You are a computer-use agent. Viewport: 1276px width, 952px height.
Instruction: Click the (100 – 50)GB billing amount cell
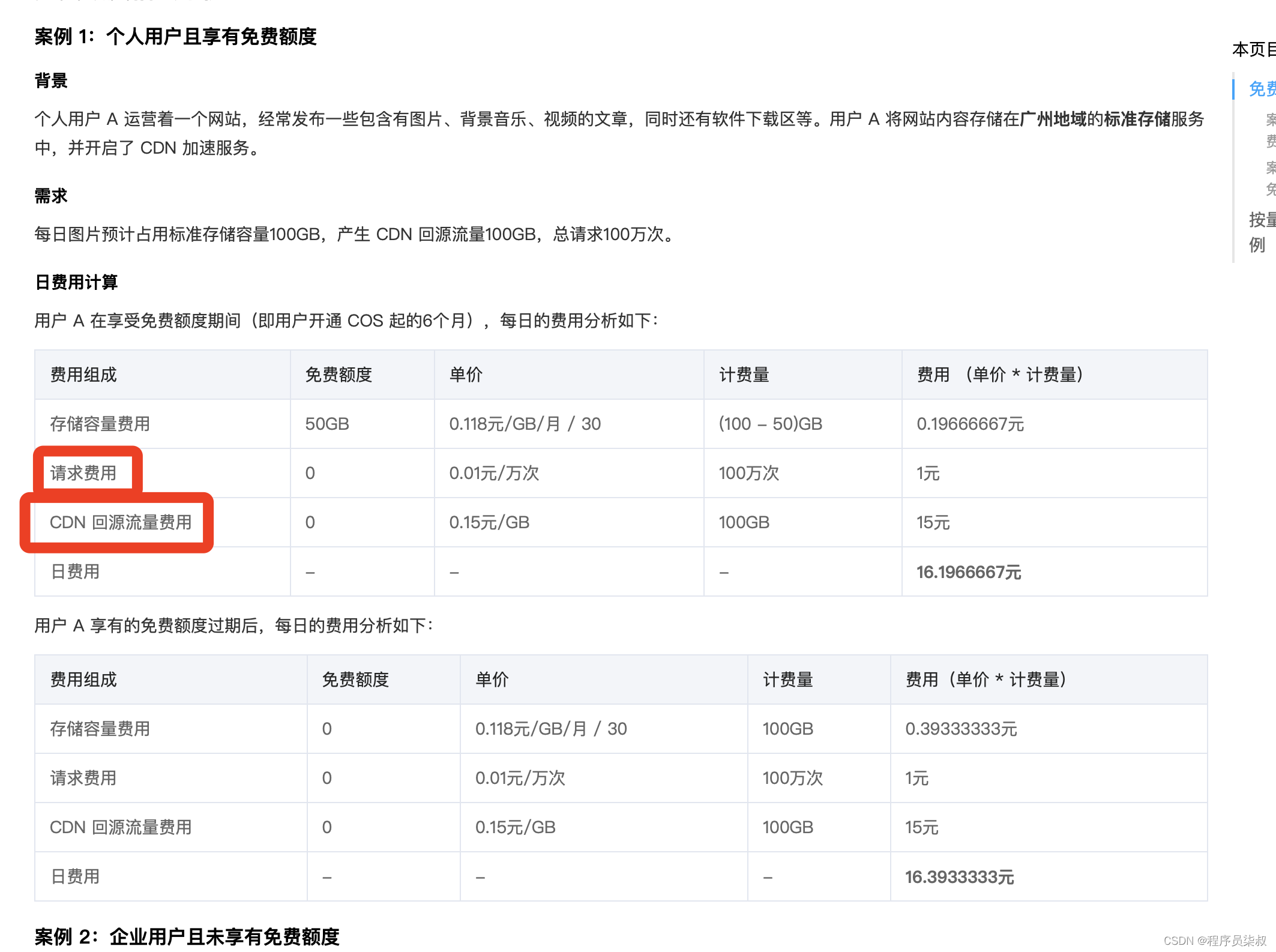pyautogui.click(x=770, y=424)
